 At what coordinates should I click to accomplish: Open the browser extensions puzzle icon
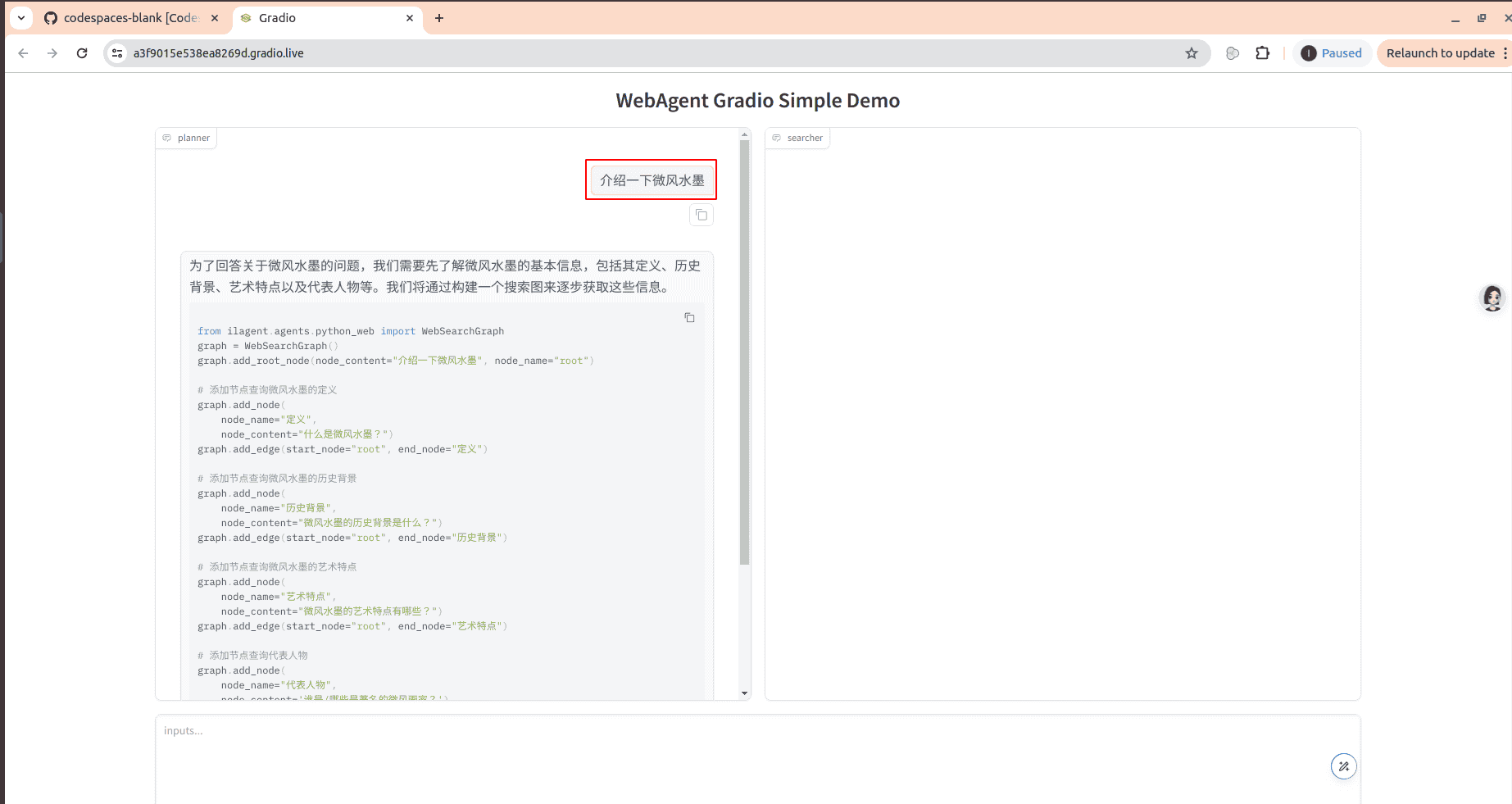pos(1262,53)
